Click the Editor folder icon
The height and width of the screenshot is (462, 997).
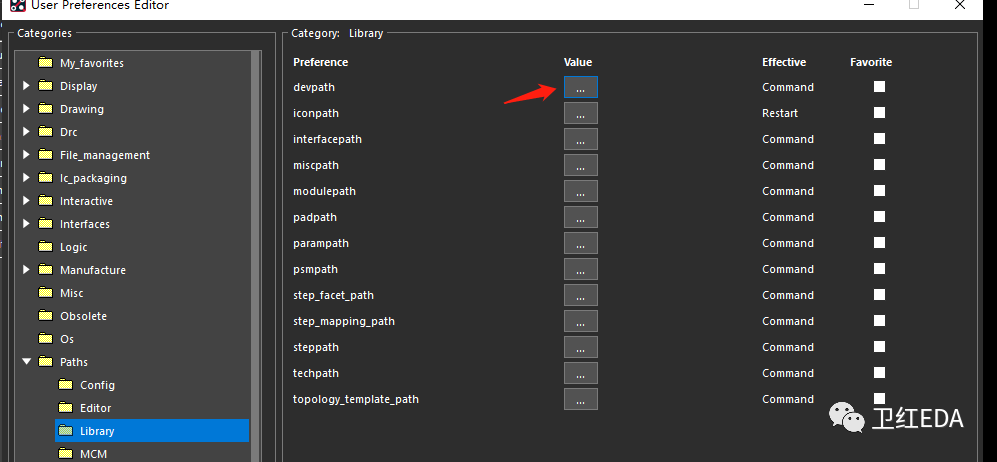pos(66,408)
